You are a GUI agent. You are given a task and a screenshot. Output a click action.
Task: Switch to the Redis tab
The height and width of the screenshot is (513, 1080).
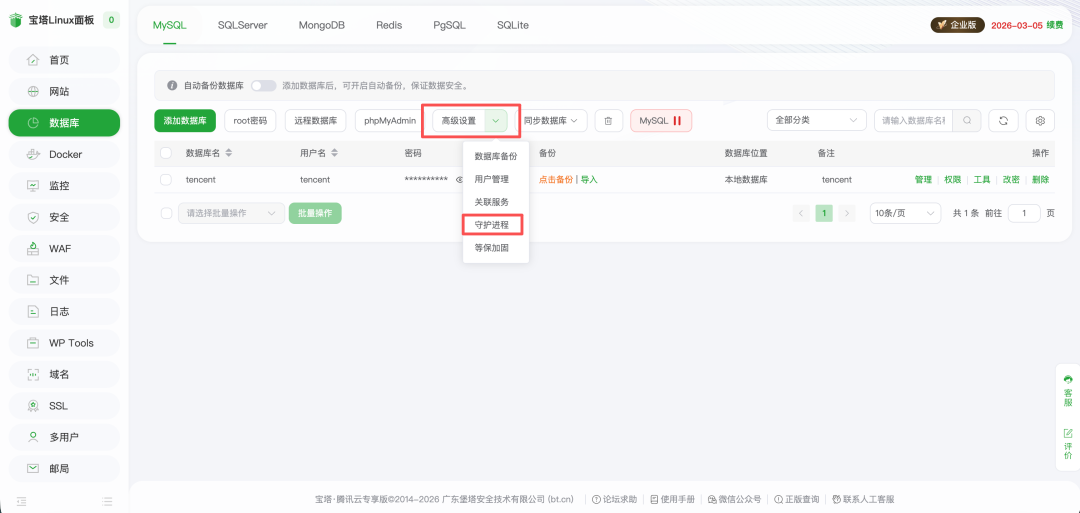(389, 25)
